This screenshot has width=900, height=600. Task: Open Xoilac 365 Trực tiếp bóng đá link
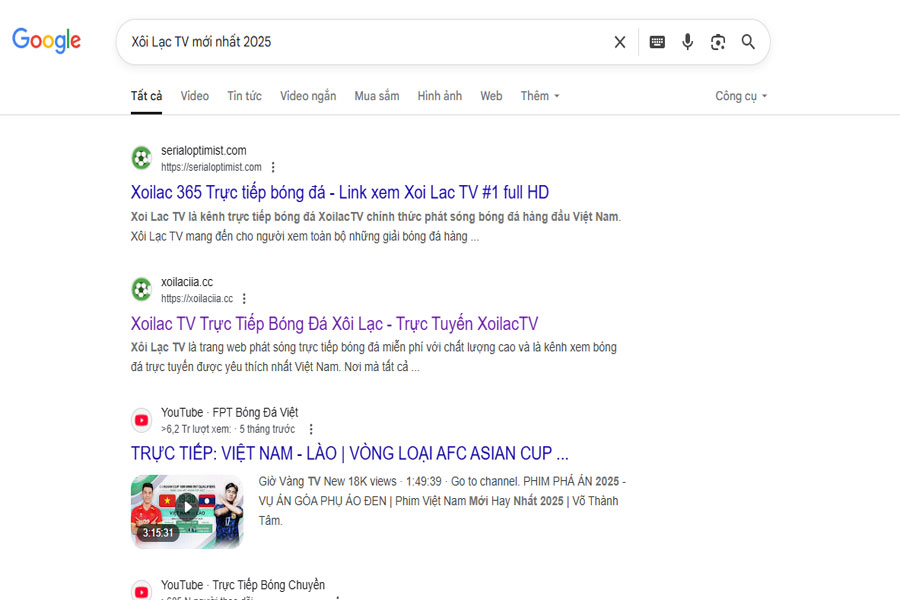pos(339,192)
